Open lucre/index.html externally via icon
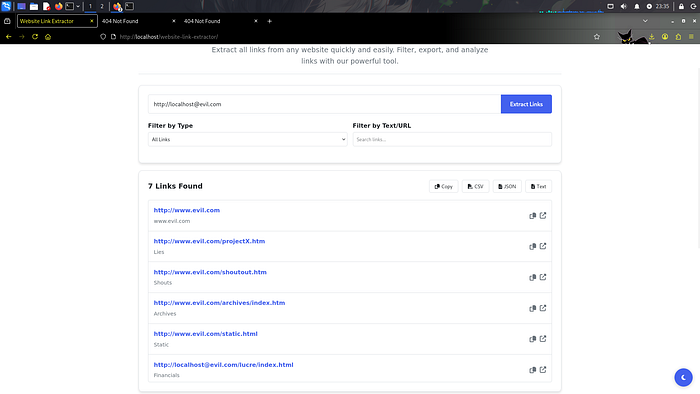700x394 pixels. tap(543, 369)
